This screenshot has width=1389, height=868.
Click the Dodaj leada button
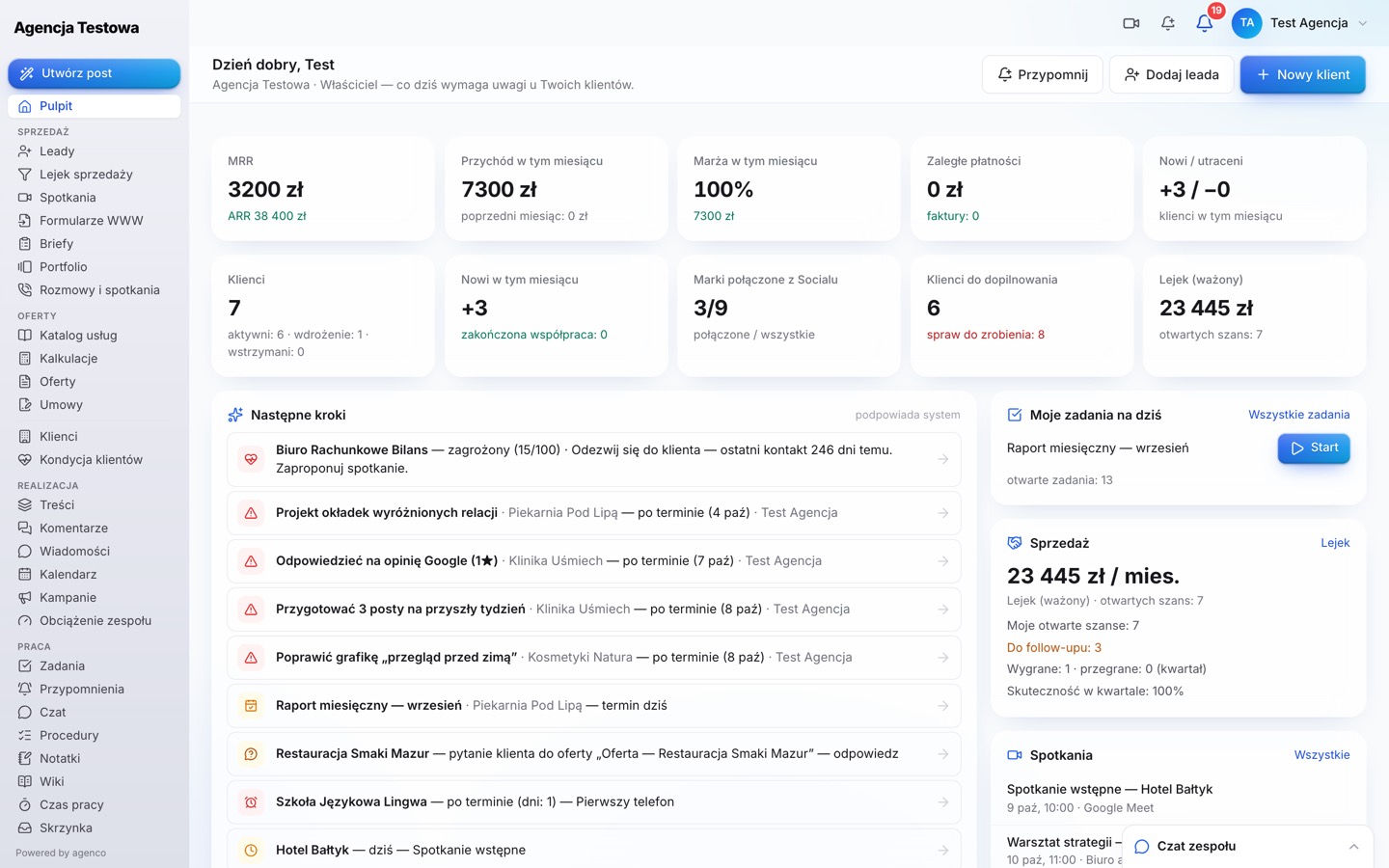[x=1171, y=74]
